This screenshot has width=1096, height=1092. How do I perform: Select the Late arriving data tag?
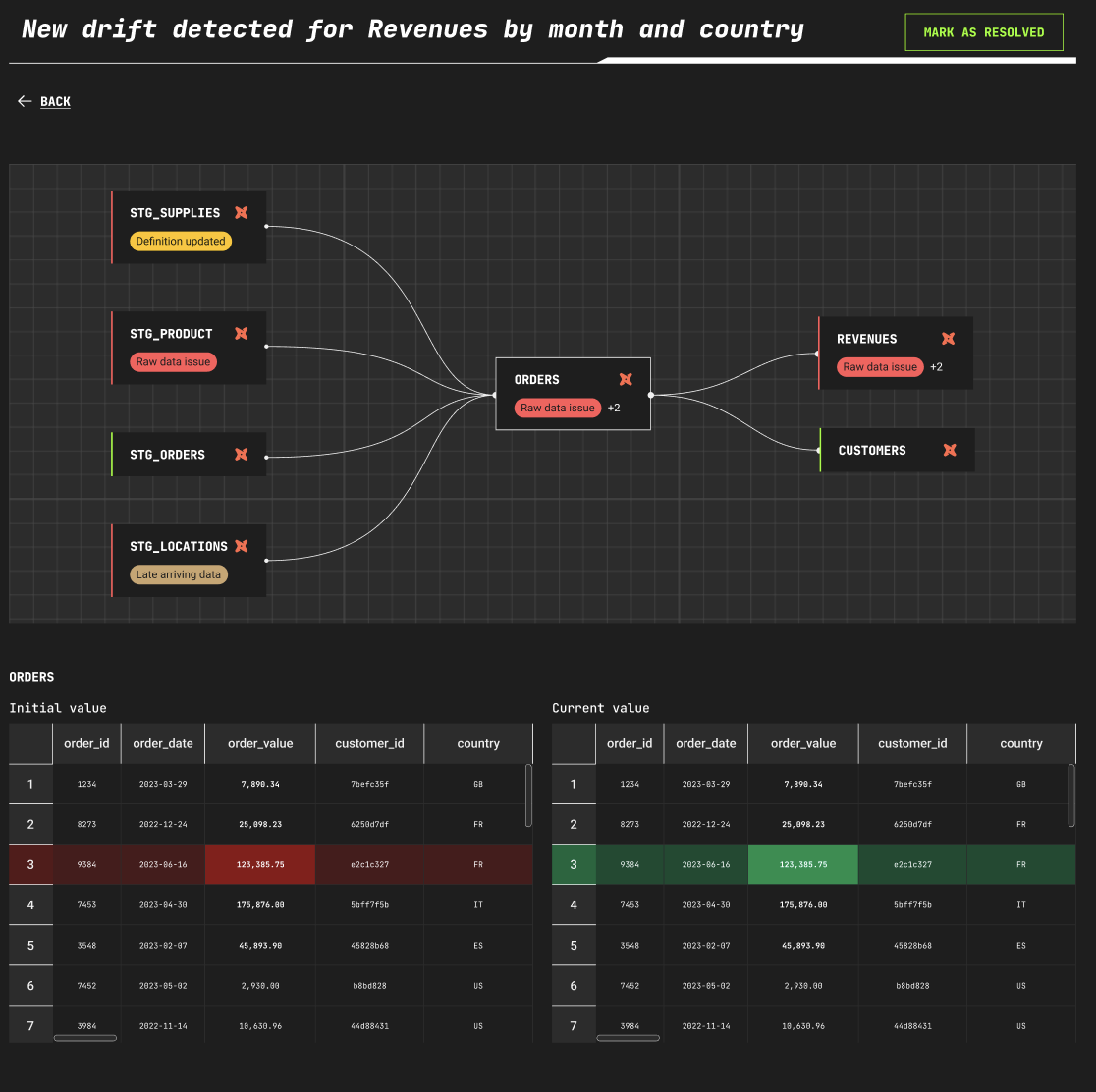pyautogui.click(x=178, y=574)
